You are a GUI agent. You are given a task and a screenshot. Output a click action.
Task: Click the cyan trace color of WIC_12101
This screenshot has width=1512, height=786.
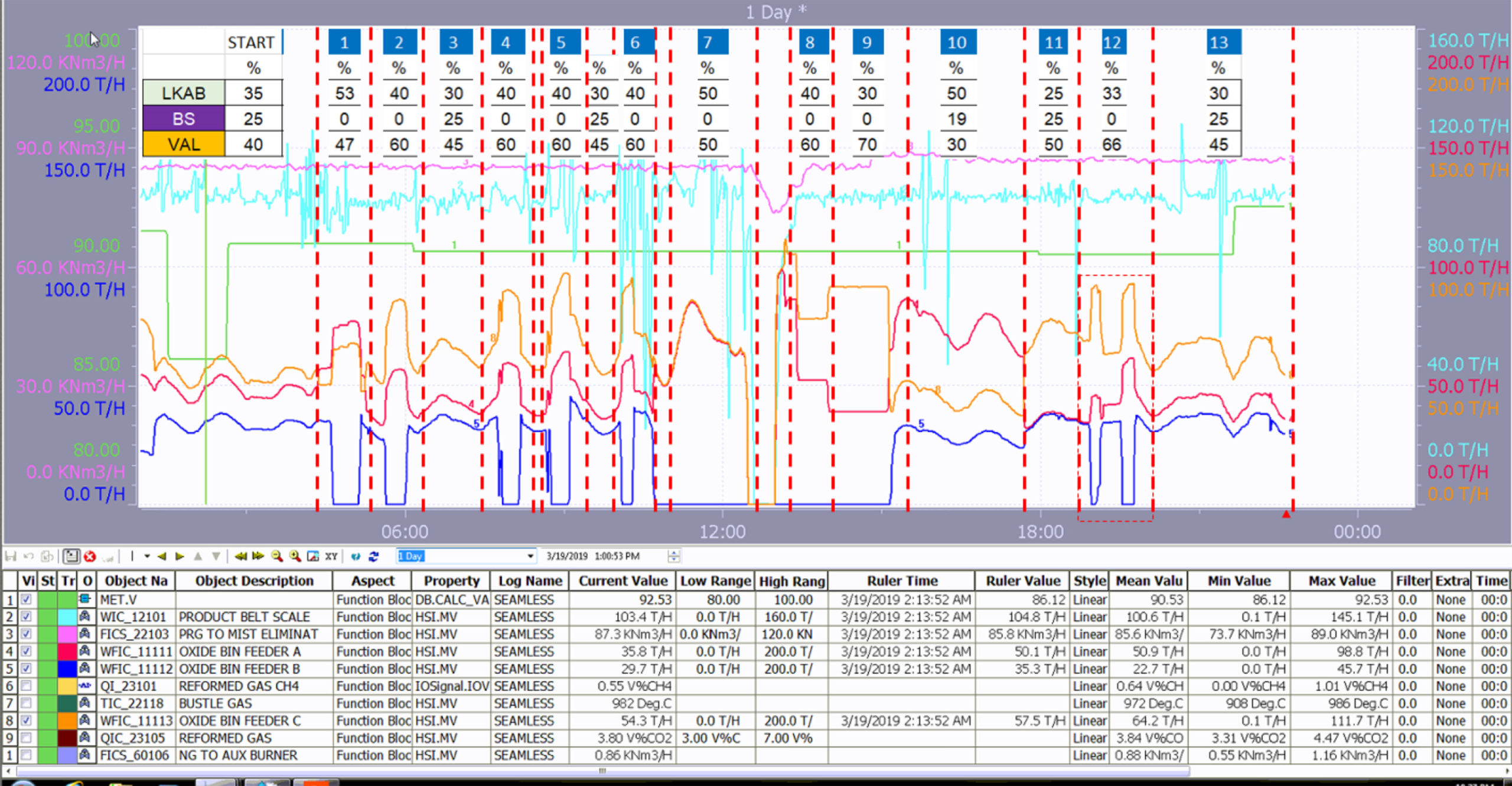click(67, 617)
